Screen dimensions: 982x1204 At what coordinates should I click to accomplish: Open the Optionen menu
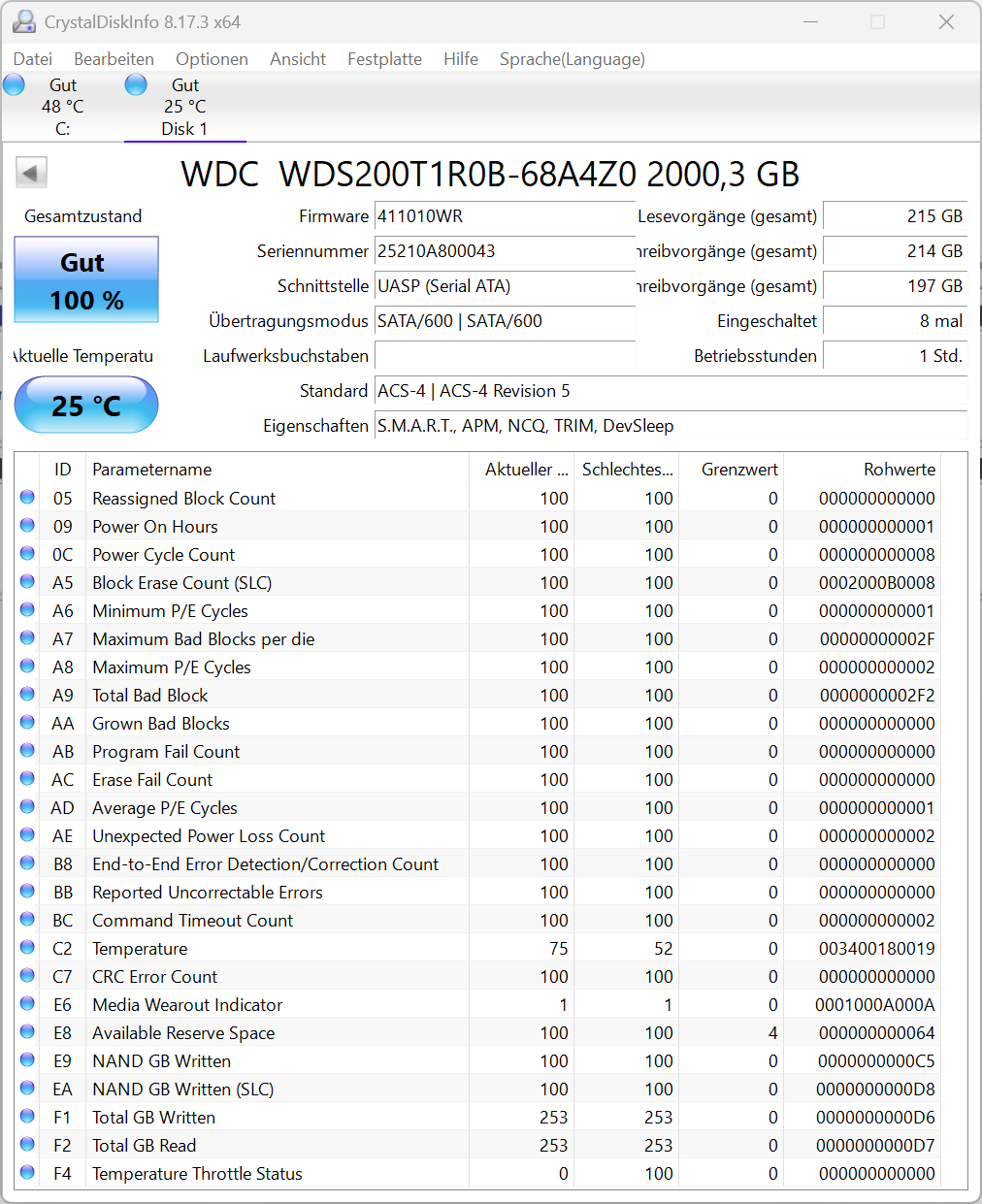click(212, 59)
